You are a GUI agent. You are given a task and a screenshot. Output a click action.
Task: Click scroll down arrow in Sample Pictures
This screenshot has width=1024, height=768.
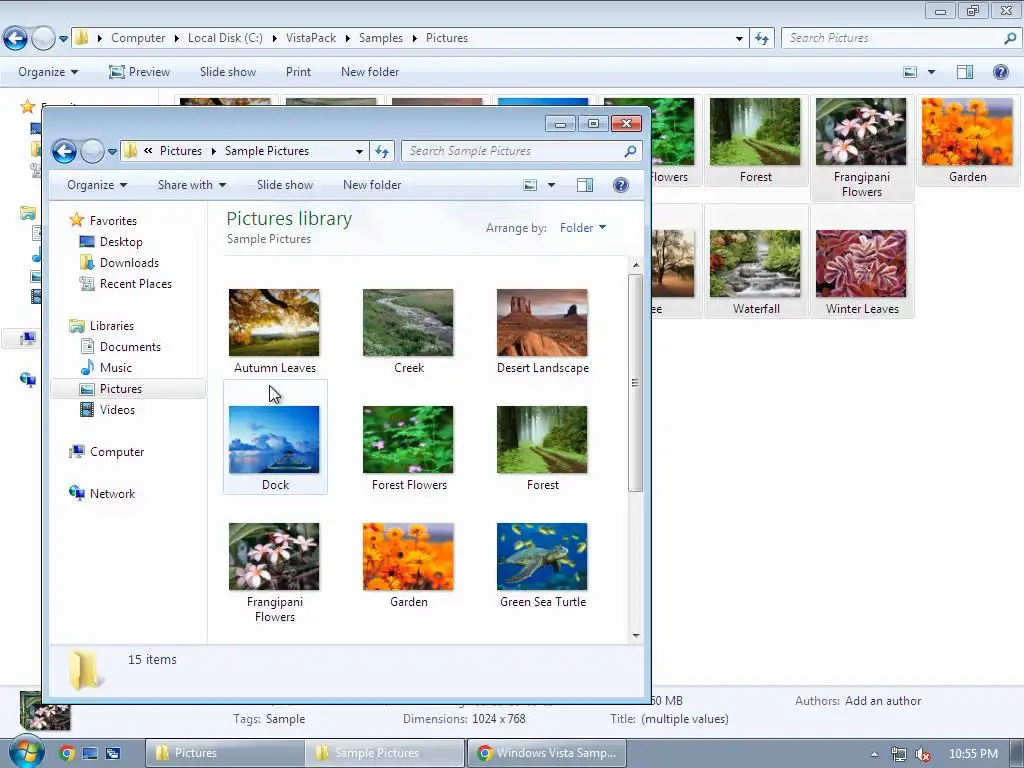coord(636,635)
